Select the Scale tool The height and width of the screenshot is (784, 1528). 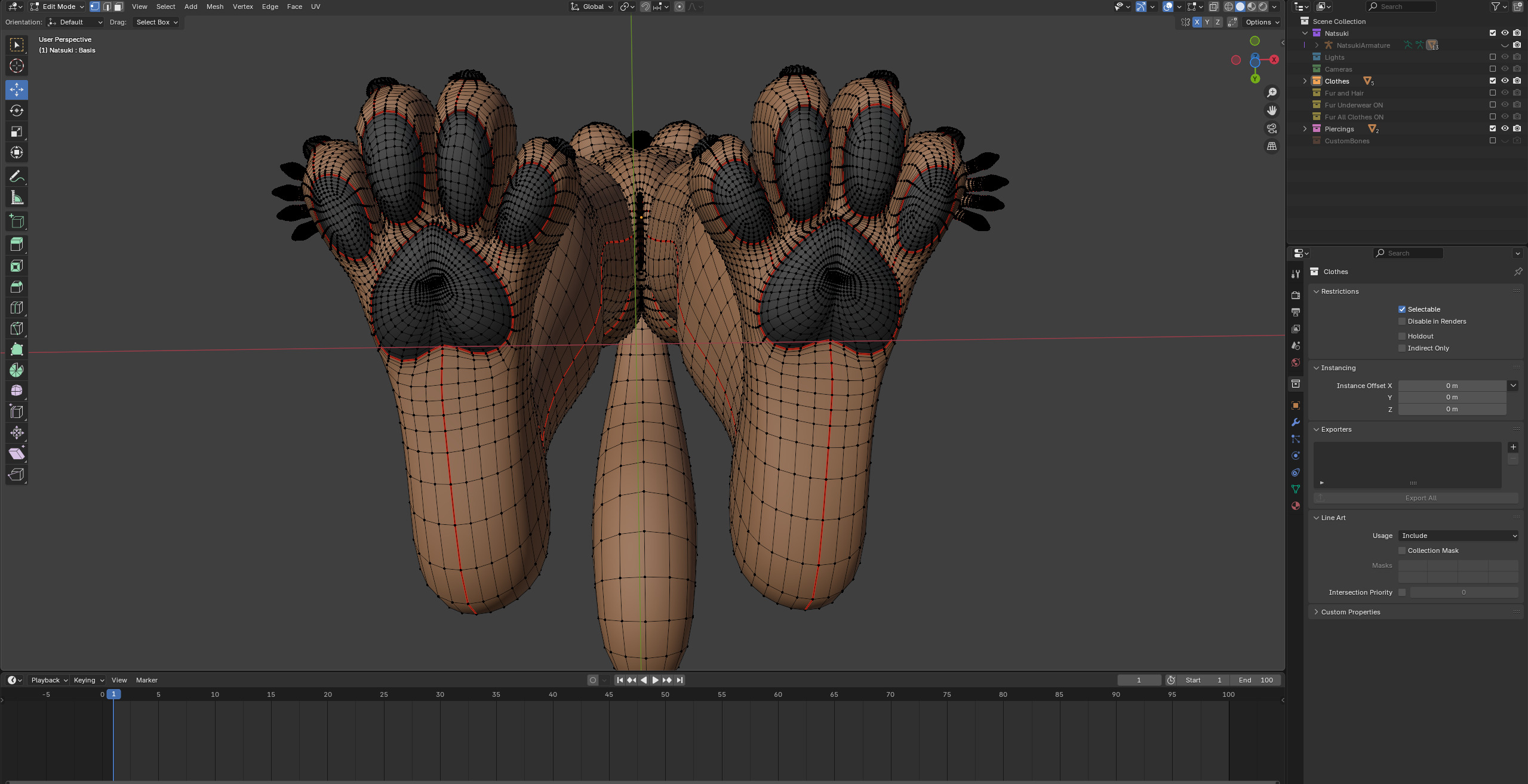click(x=17, y=131)
